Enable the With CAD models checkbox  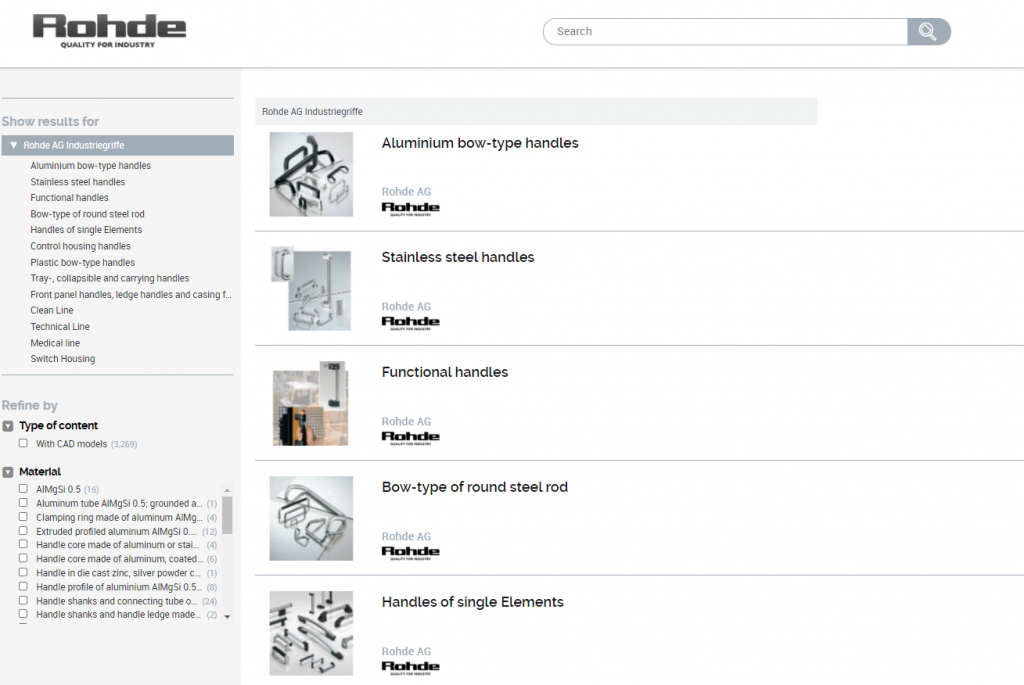click(23, 443)
